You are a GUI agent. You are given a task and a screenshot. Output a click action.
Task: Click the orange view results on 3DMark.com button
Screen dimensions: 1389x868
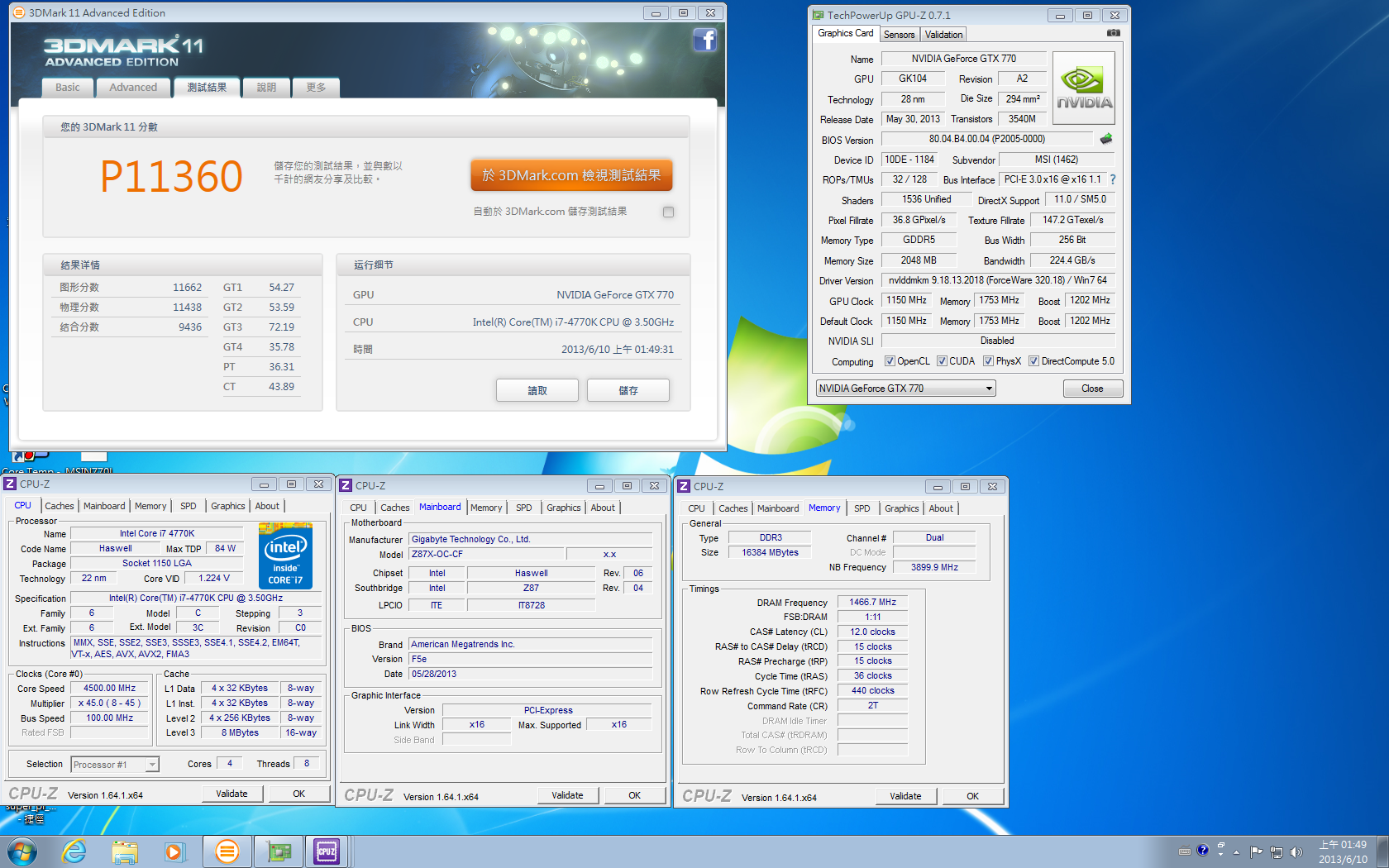571,175
